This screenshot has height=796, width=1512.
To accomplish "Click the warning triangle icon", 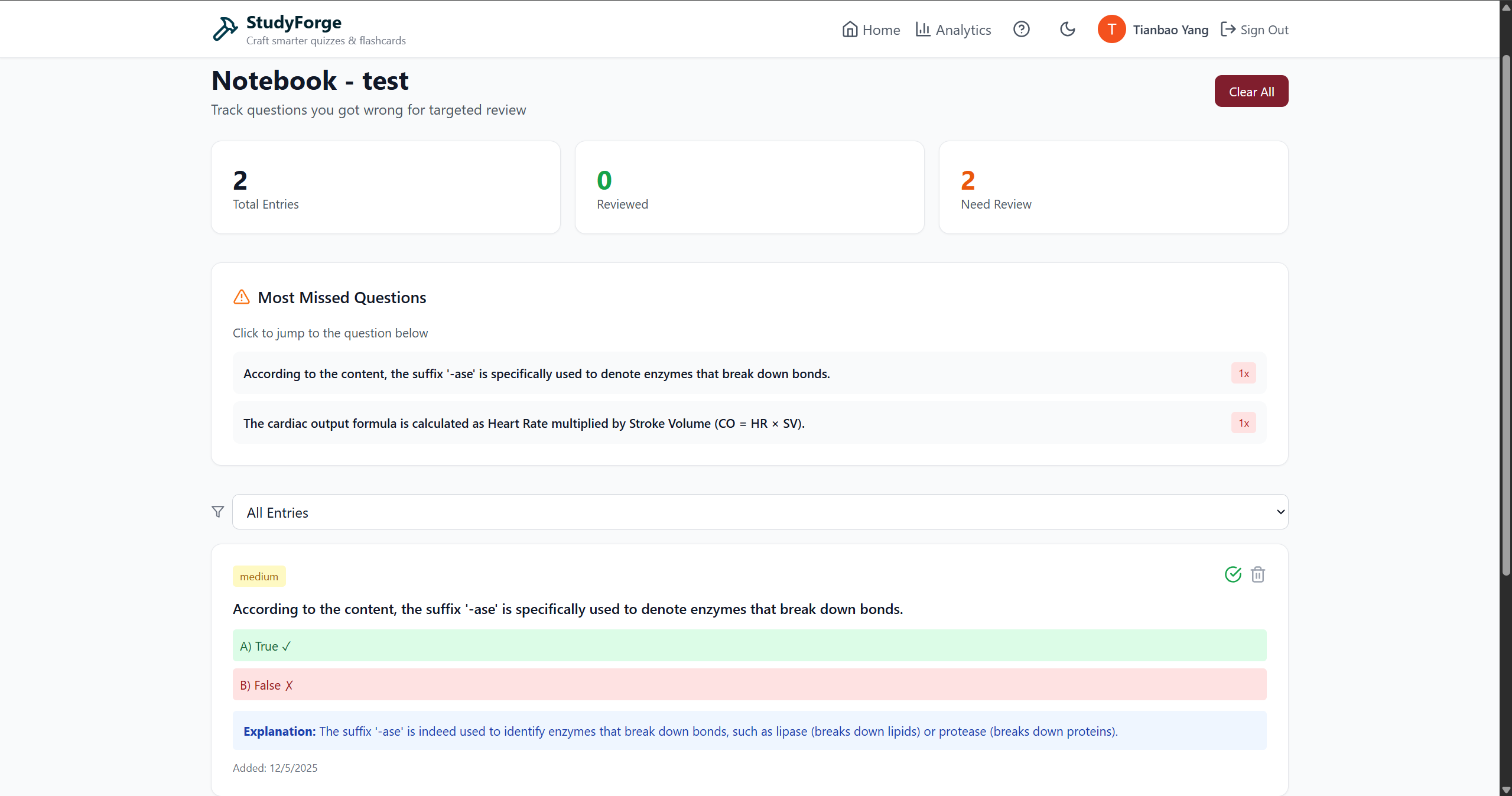I will [x=242, y=297].
